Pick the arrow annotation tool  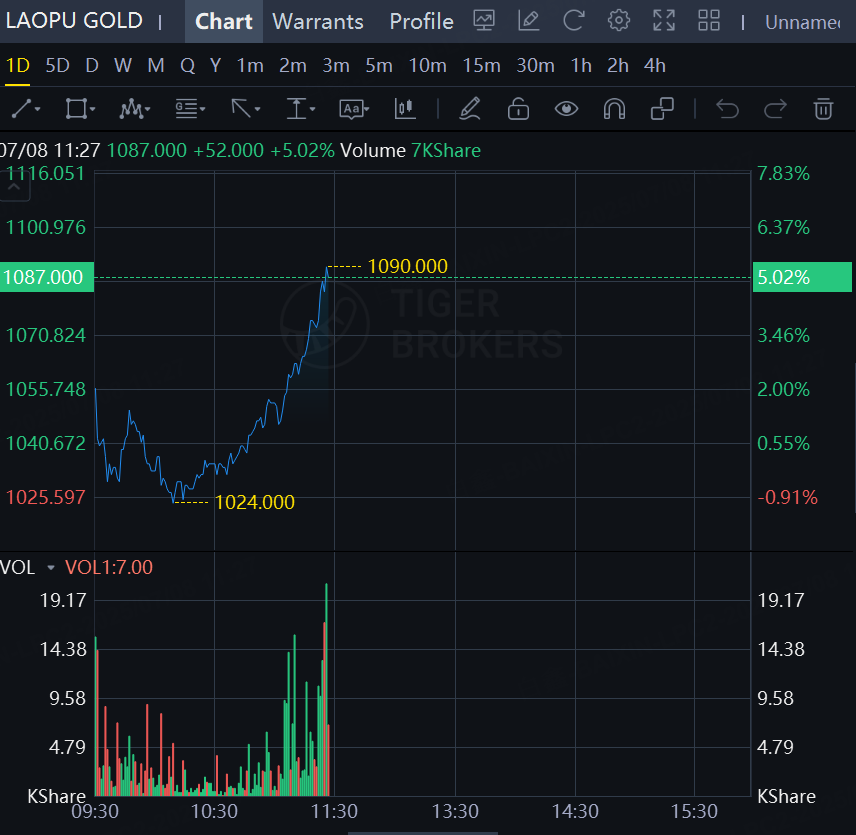click(241, 109)
